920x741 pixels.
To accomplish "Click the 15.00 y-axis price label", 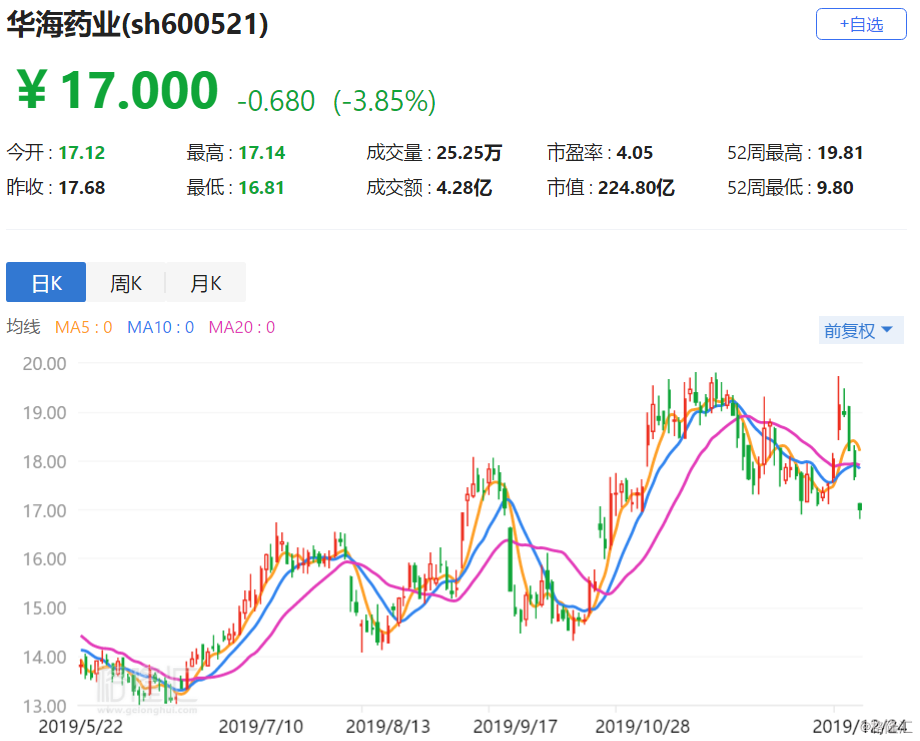I will (x=45, y=608).
